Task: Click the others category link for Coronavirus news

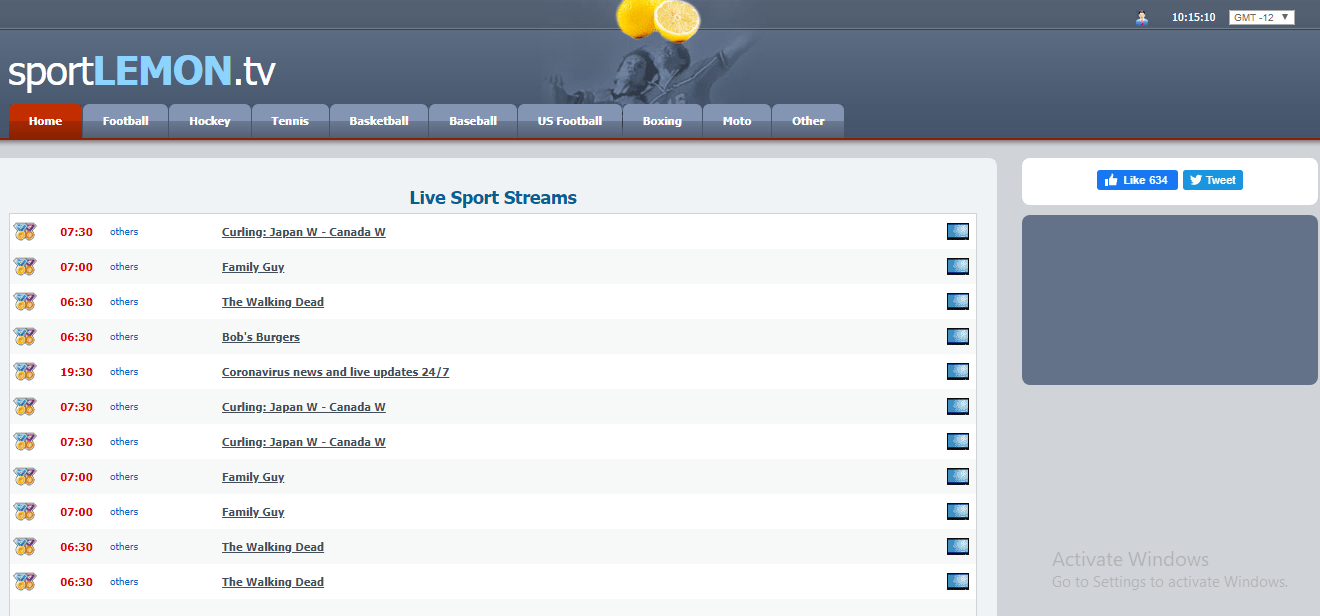Action: (124, 372)
